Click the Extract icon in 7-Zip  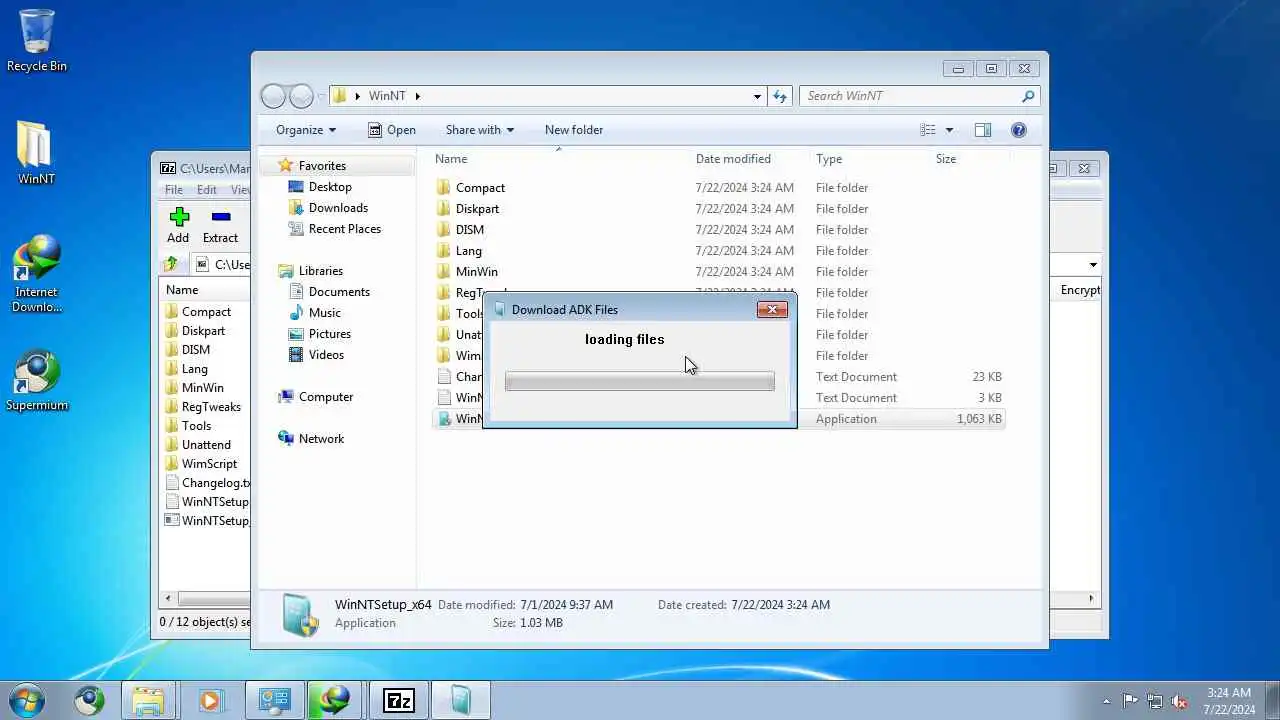pos(220,226)
